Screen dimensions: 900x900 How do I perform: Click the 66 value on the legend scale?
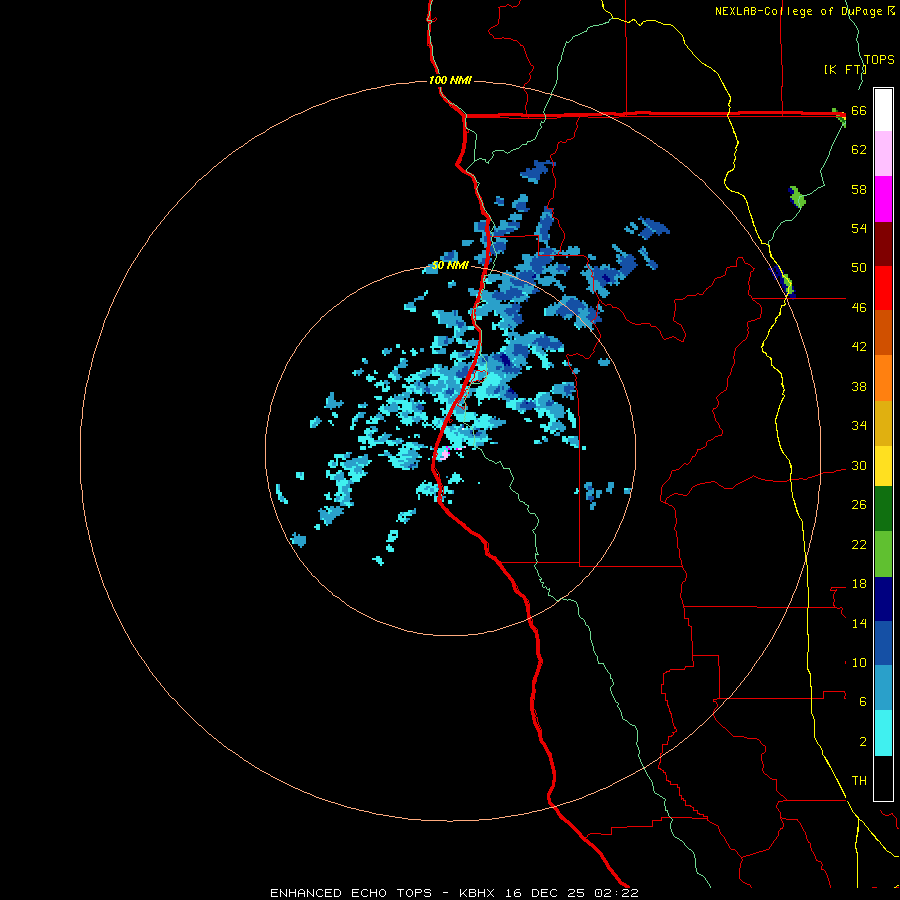pos(859,110)
